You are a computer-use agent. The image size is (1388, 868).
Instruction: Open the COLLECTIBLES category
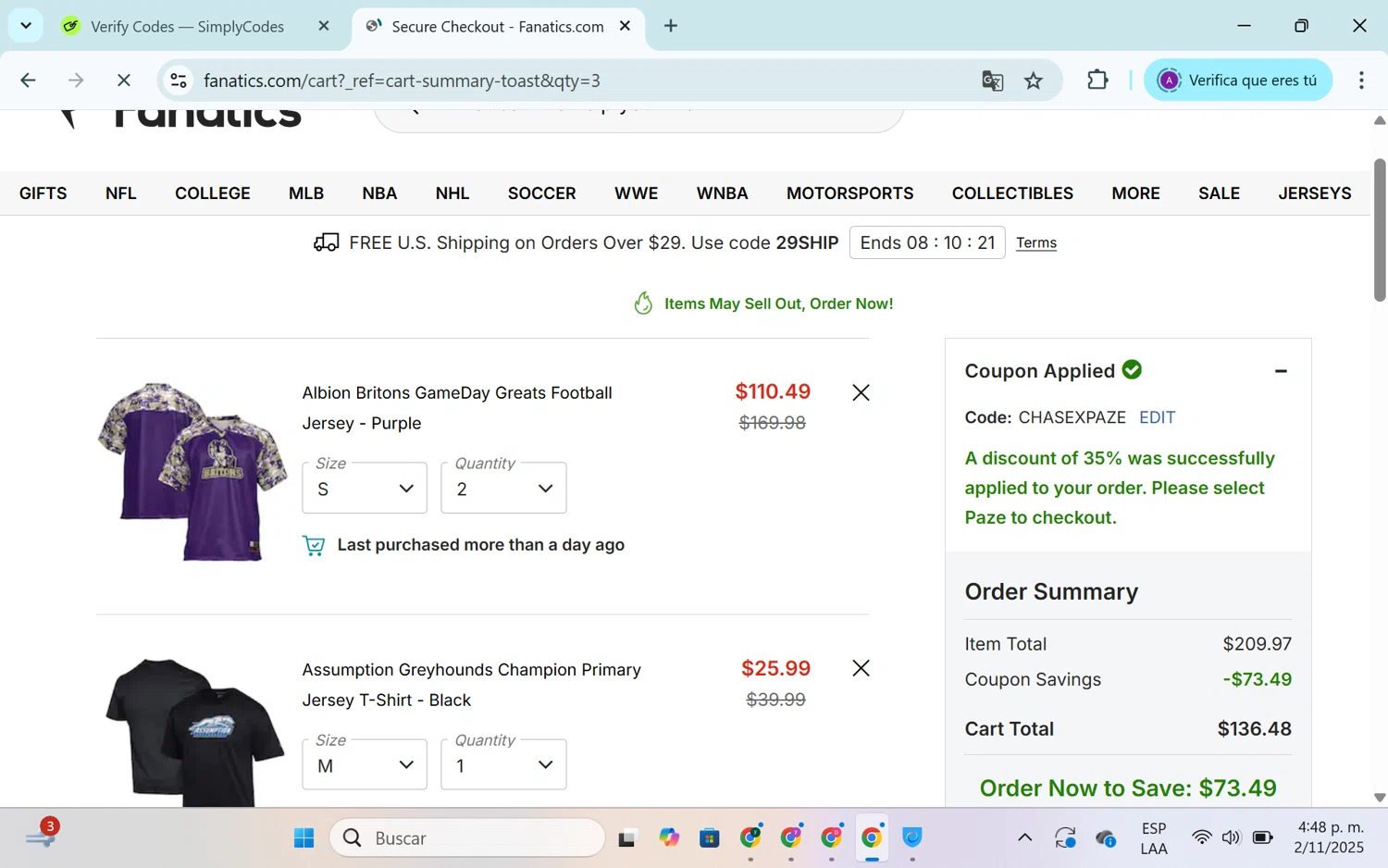[1013, 193]
